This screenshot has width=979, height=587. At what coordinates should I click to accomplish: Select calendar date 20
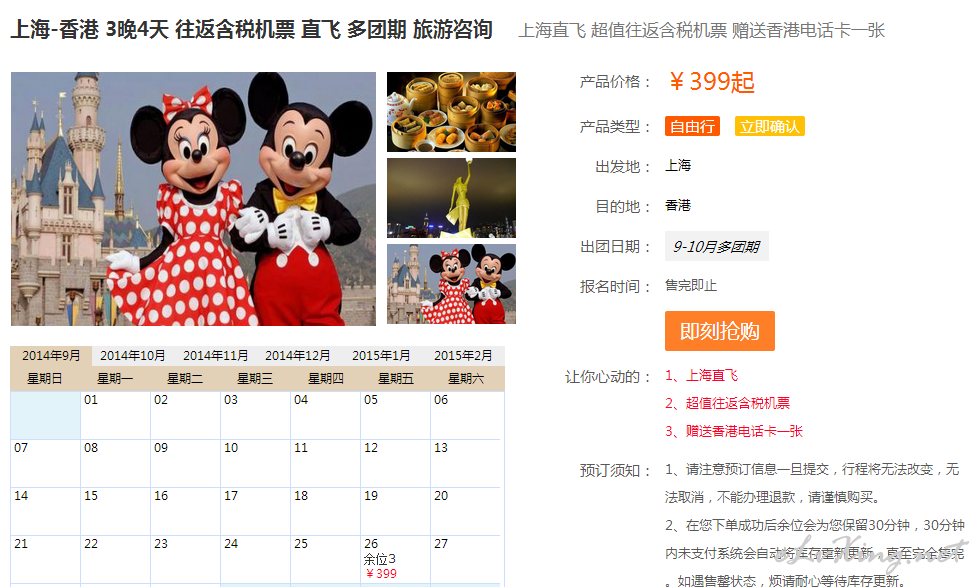coord(466,511)
